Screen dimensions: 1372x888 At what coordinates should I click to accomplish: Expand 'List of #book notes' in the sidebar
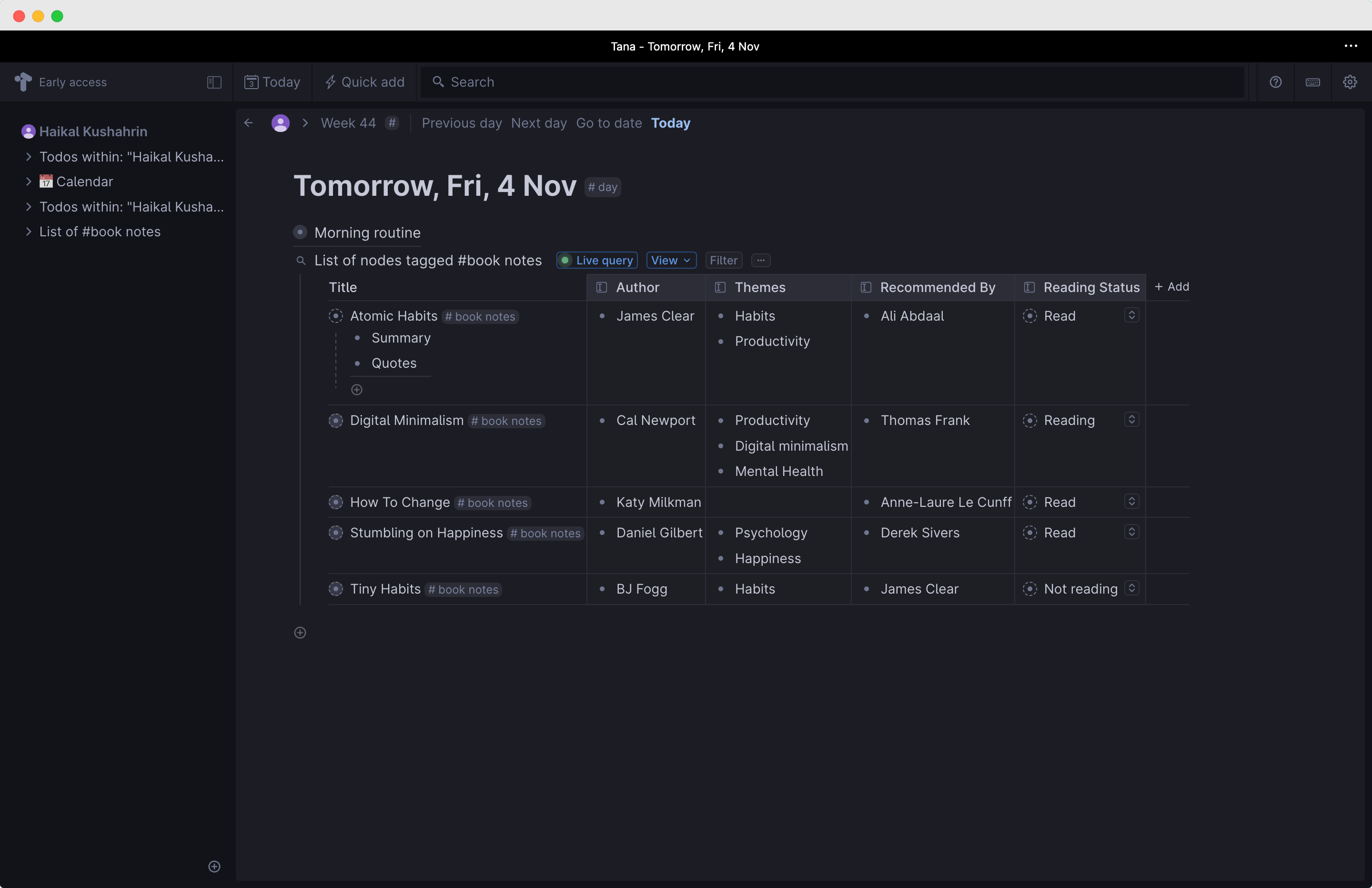click(x=29, y=232)
